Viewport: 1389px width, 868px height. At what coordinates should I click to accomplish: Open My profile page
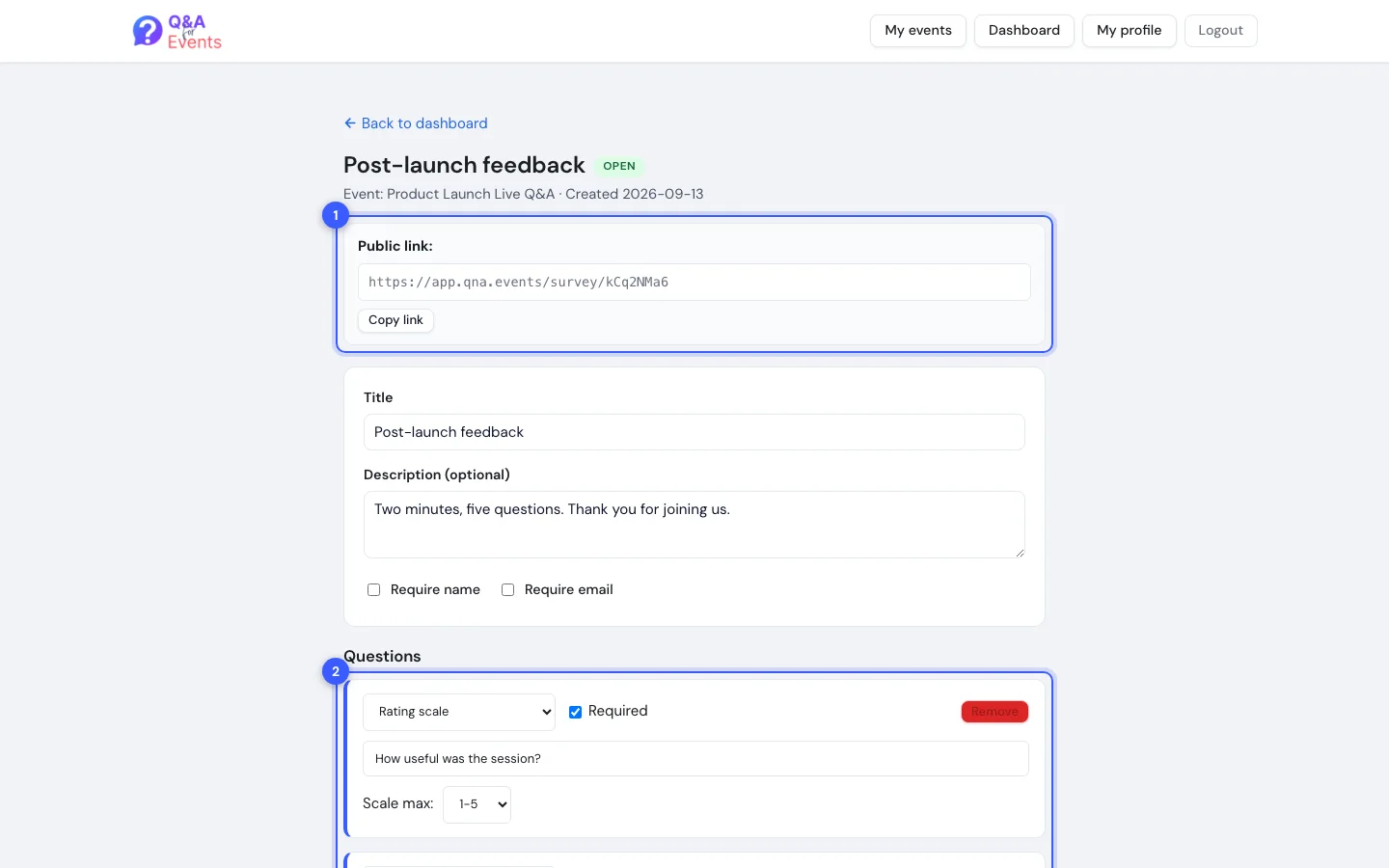click(x=1129, y=31)
